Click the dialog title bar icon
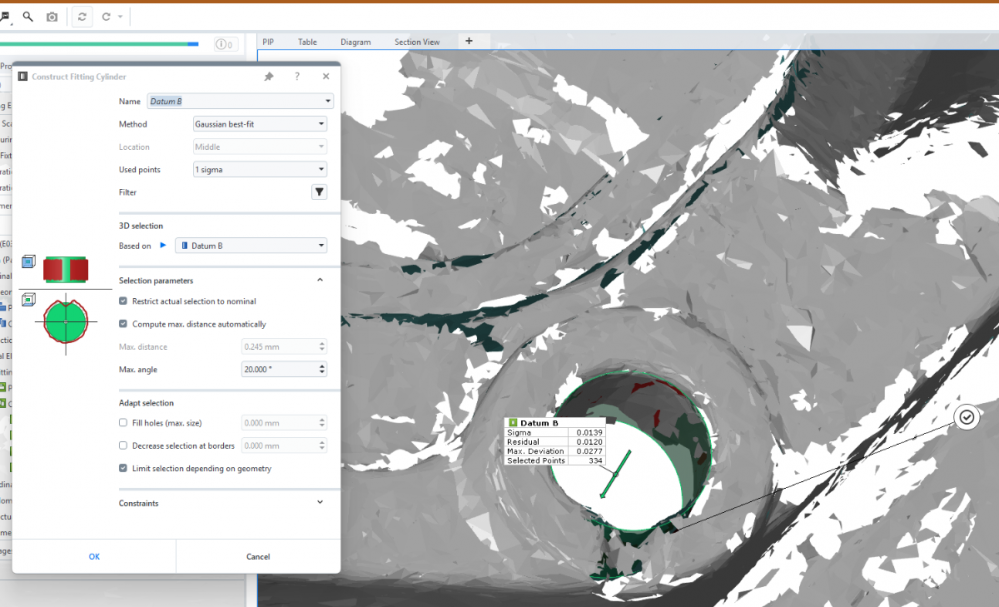This screenshot has width=999, height=607. (22, 76)
